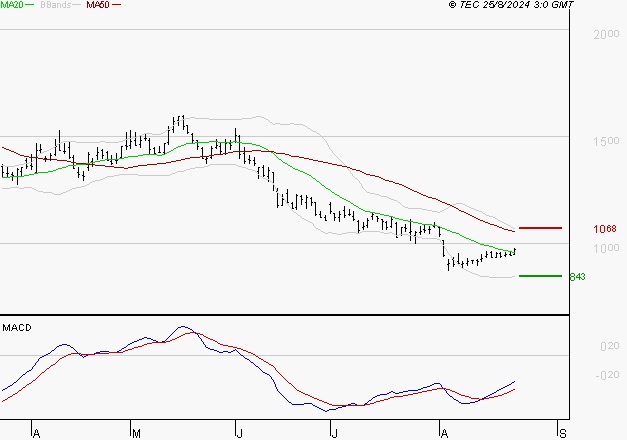Click the red resistance level line
The height and width of the screenshot is (440, 627).
[x=540, y=228]
